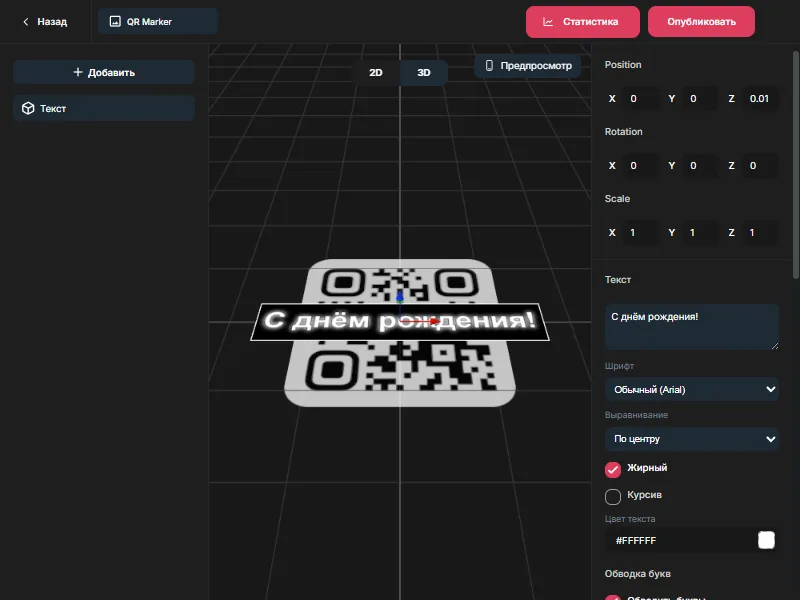Click the red X-axis gizmo arrow
Viewport: 800px width, 600px height.
(434, 321)
